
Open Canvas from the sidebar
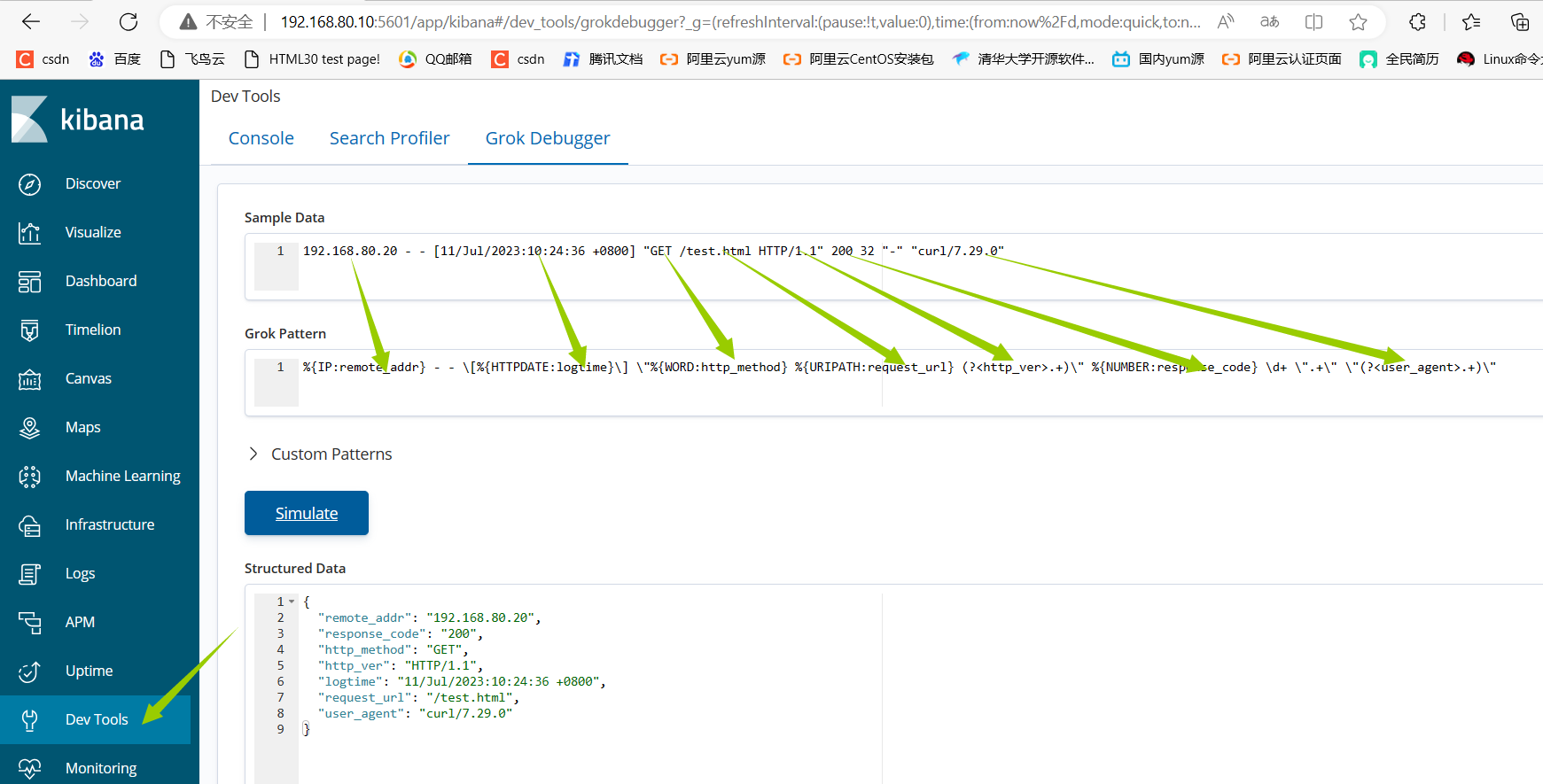coord(89,378)
